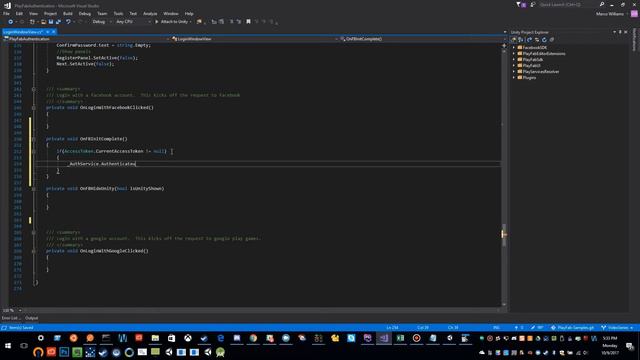Click the vertical scrollbar thumb in editor

(504, 235)
